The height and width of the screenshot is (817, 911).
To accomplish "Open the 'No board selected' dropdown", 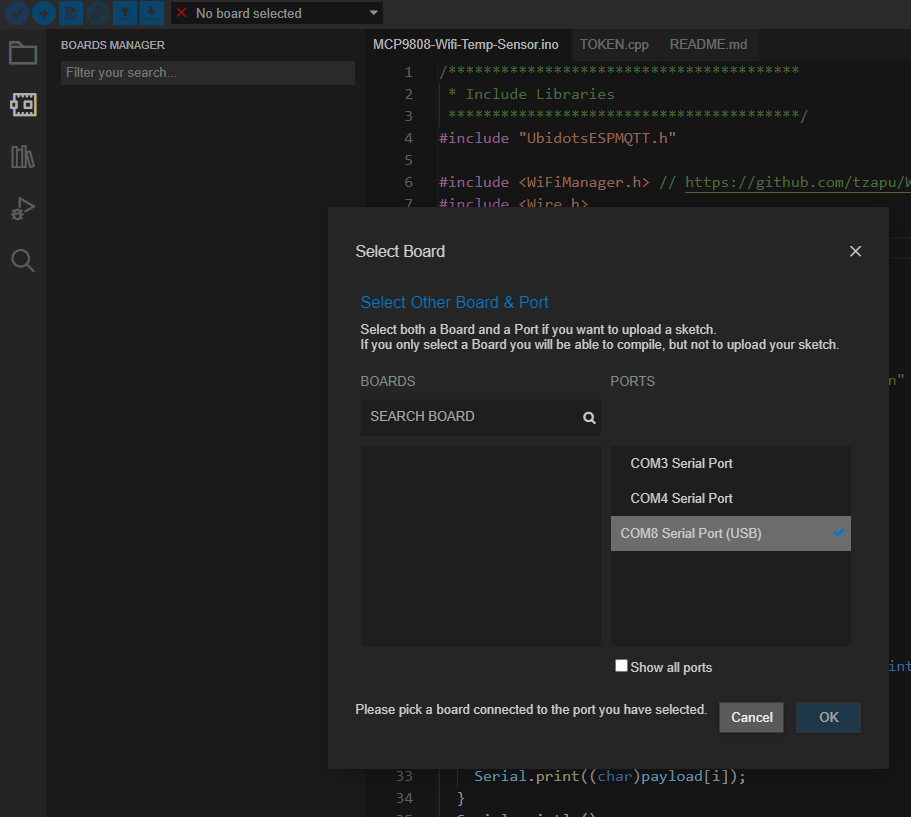I will pyautogui.click(x=277, y=13).
